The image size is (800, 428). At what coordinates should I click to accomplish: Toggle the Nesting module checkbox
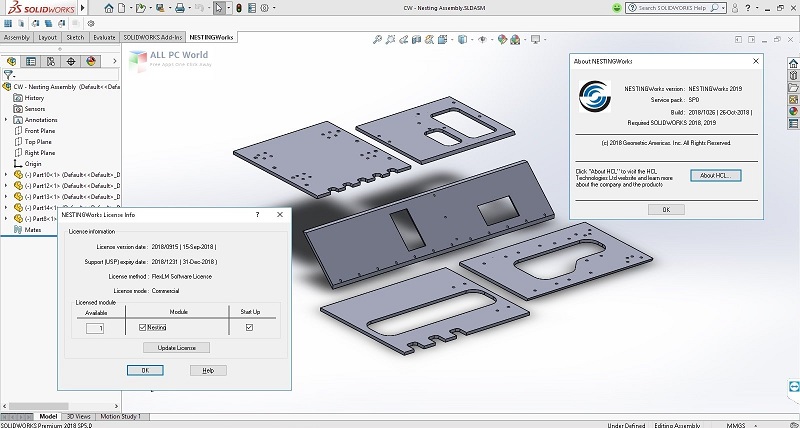144,327
